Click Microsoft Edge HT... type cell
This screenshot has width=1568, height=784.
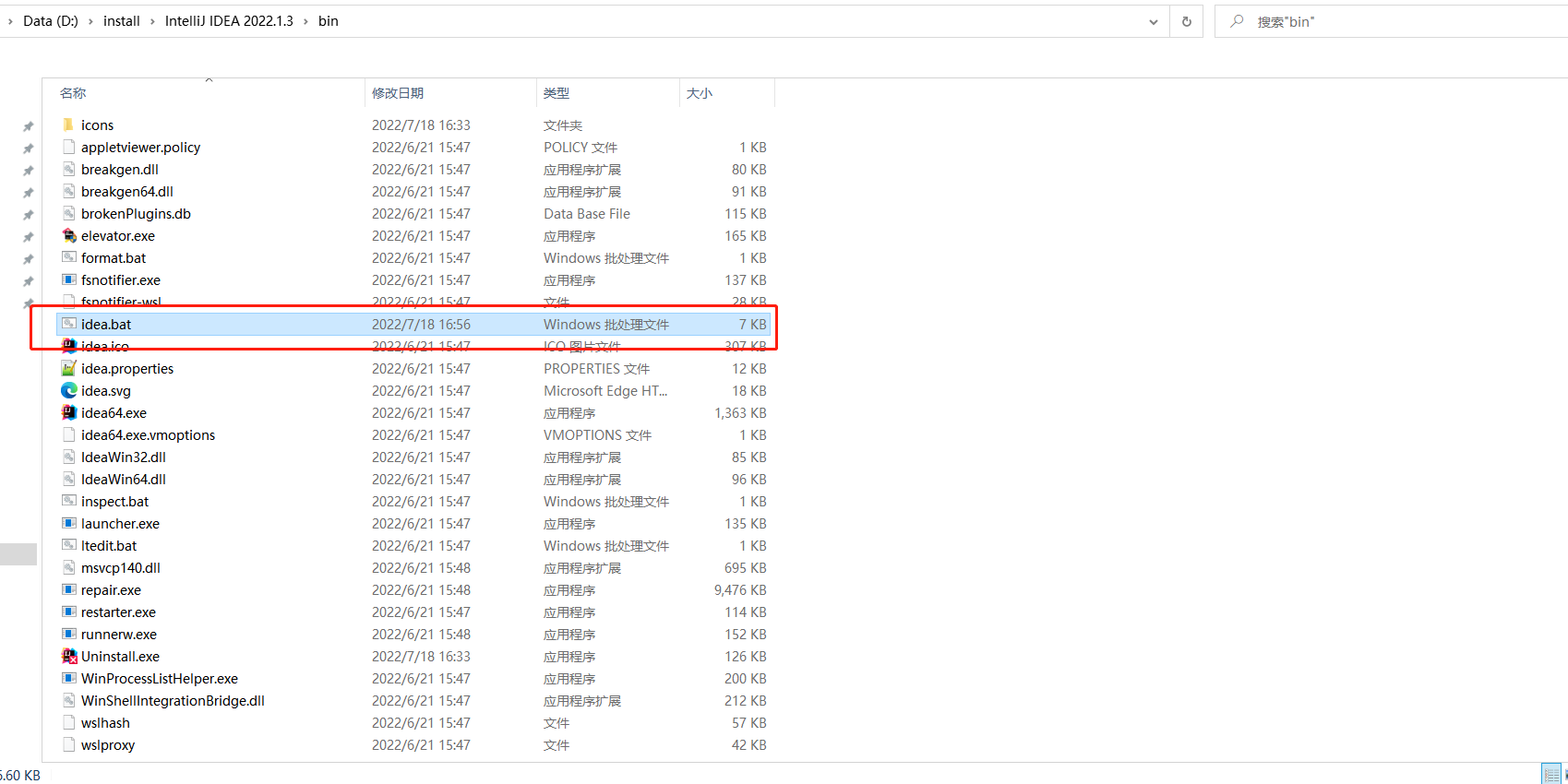[x=605, y=390]
